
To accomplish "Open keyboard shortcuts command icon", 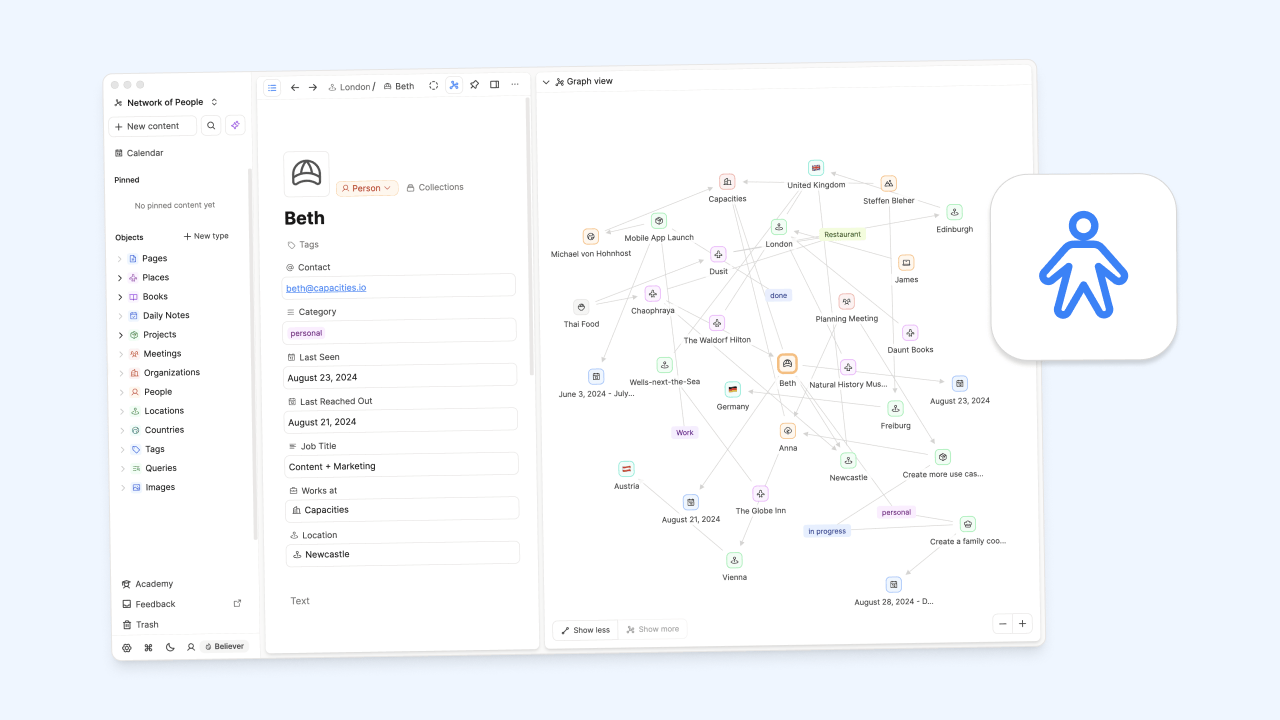I will (148, 647).
